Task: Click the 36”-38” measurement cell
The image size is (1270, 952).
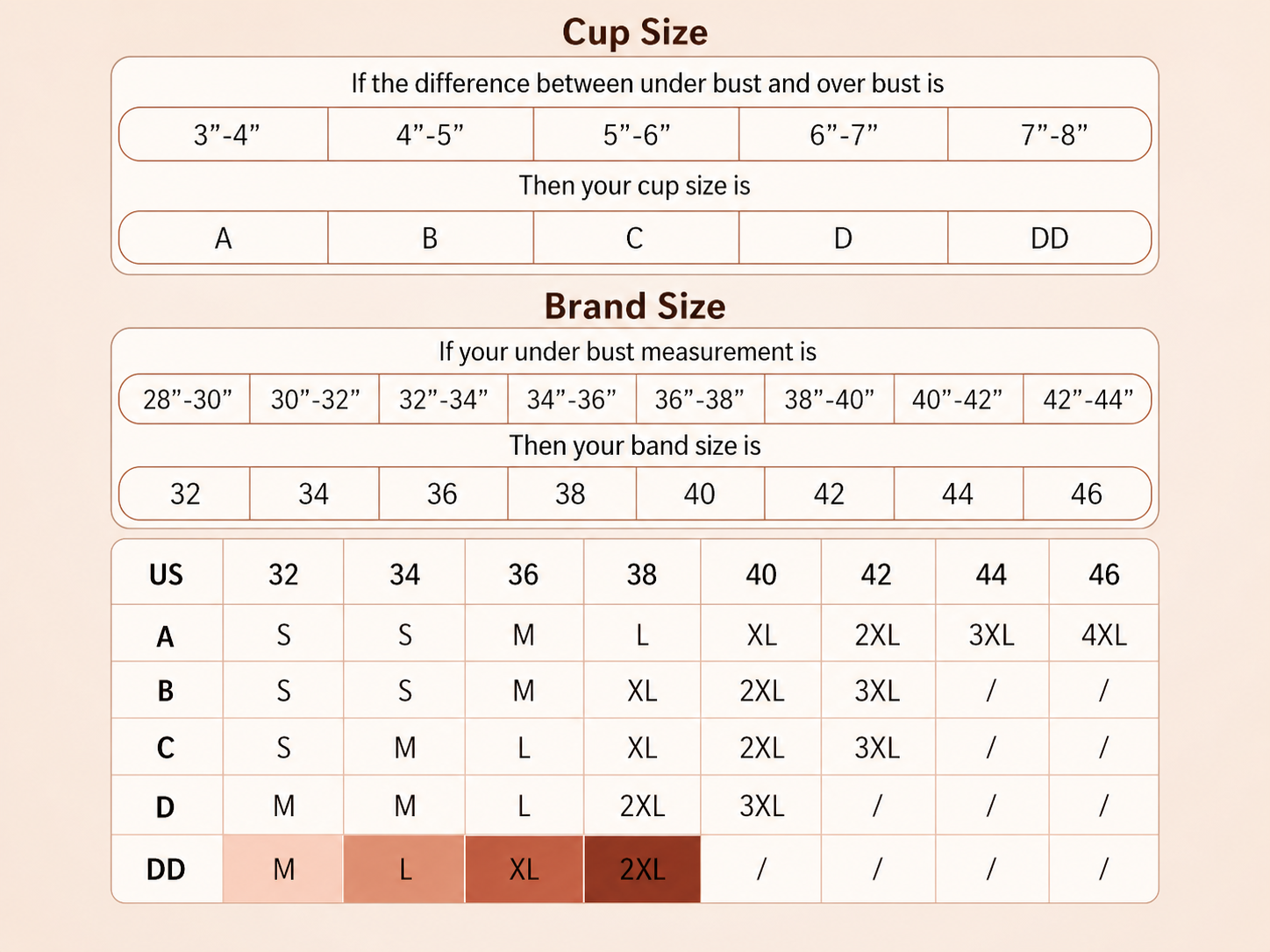Action: click(700, 399)
